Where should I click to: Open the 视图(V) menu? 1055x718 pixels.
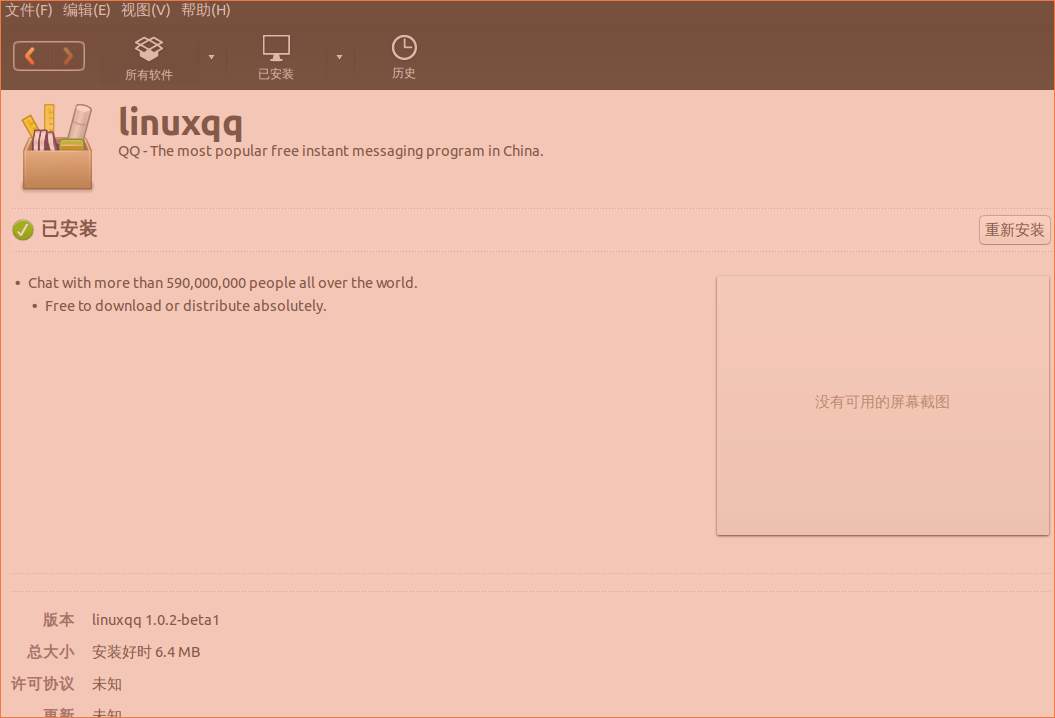[x=145, y=10]
